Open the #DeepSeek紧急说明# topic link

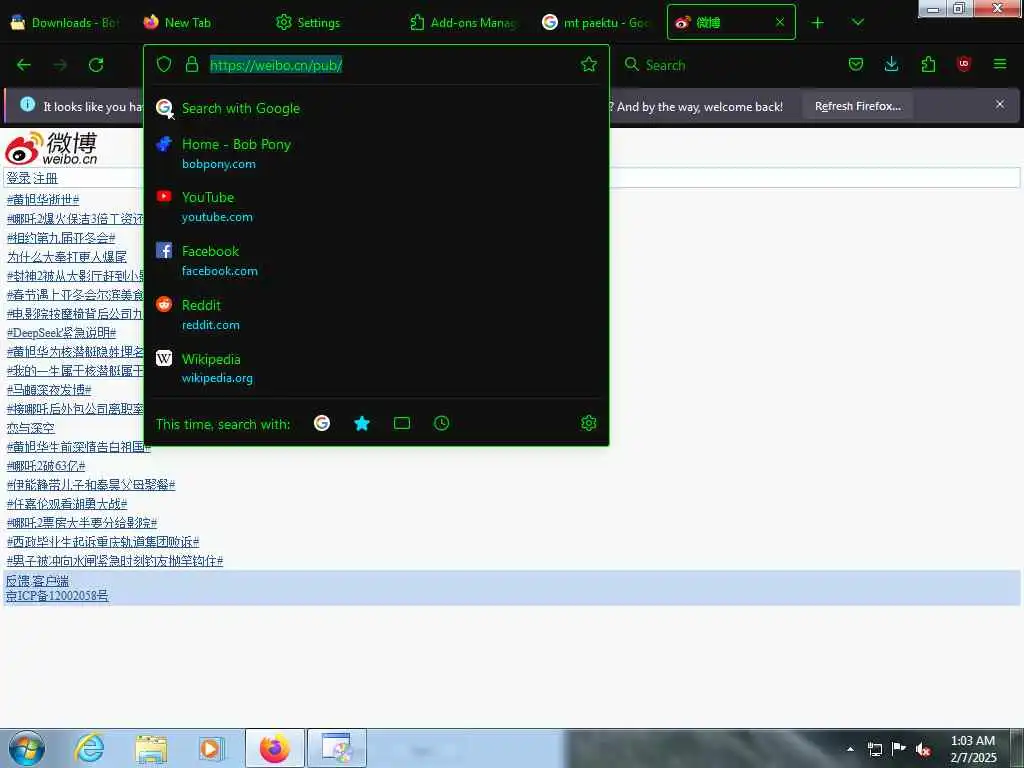pyautogui.click(x=61, y=333)
